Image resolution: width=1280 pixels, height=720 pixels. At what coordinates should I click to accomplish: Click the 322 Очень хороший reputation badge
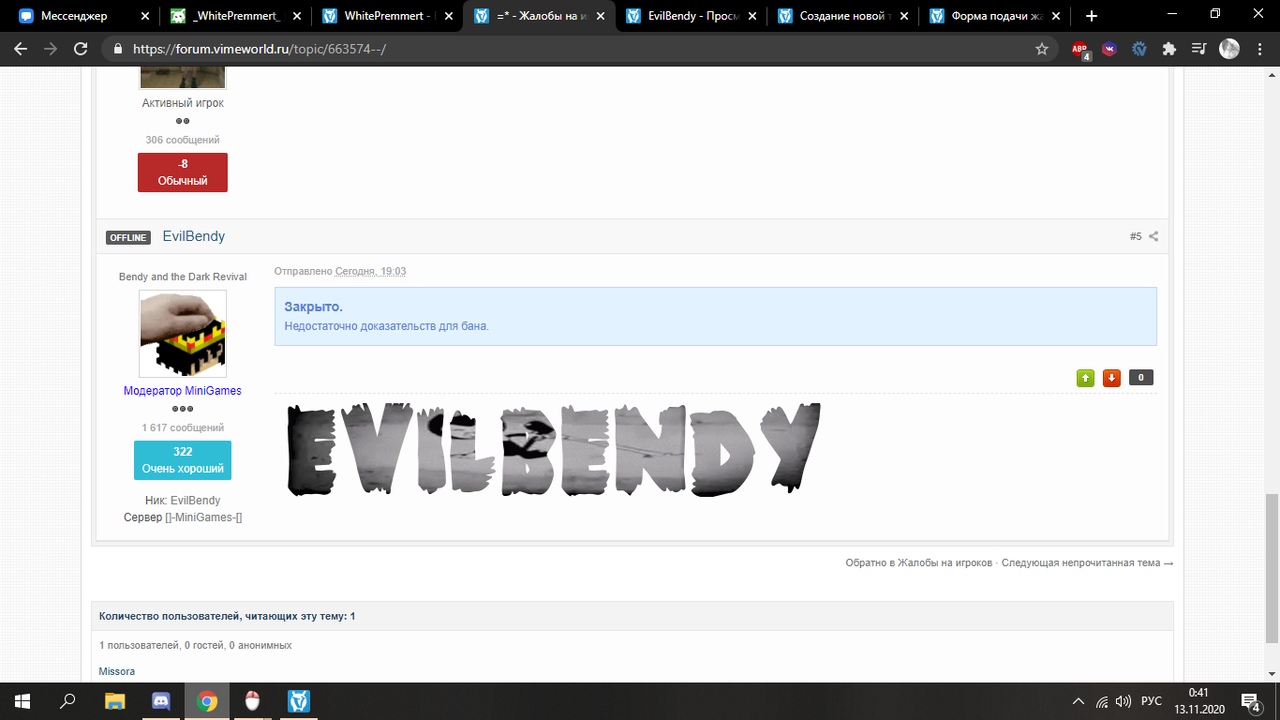(x=182, y=460)
